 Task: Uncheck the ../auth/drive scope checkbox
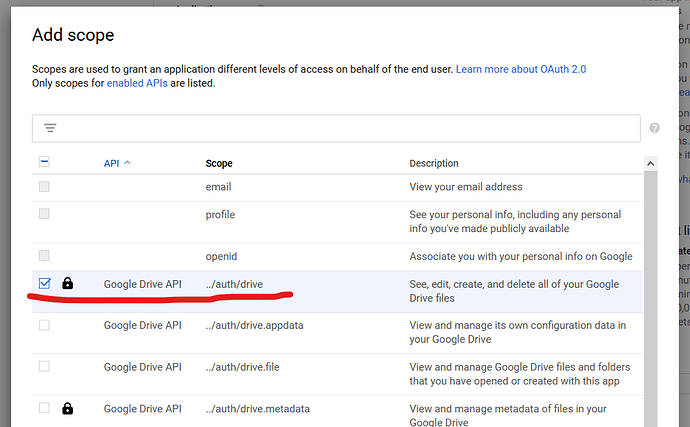(44, 283)
